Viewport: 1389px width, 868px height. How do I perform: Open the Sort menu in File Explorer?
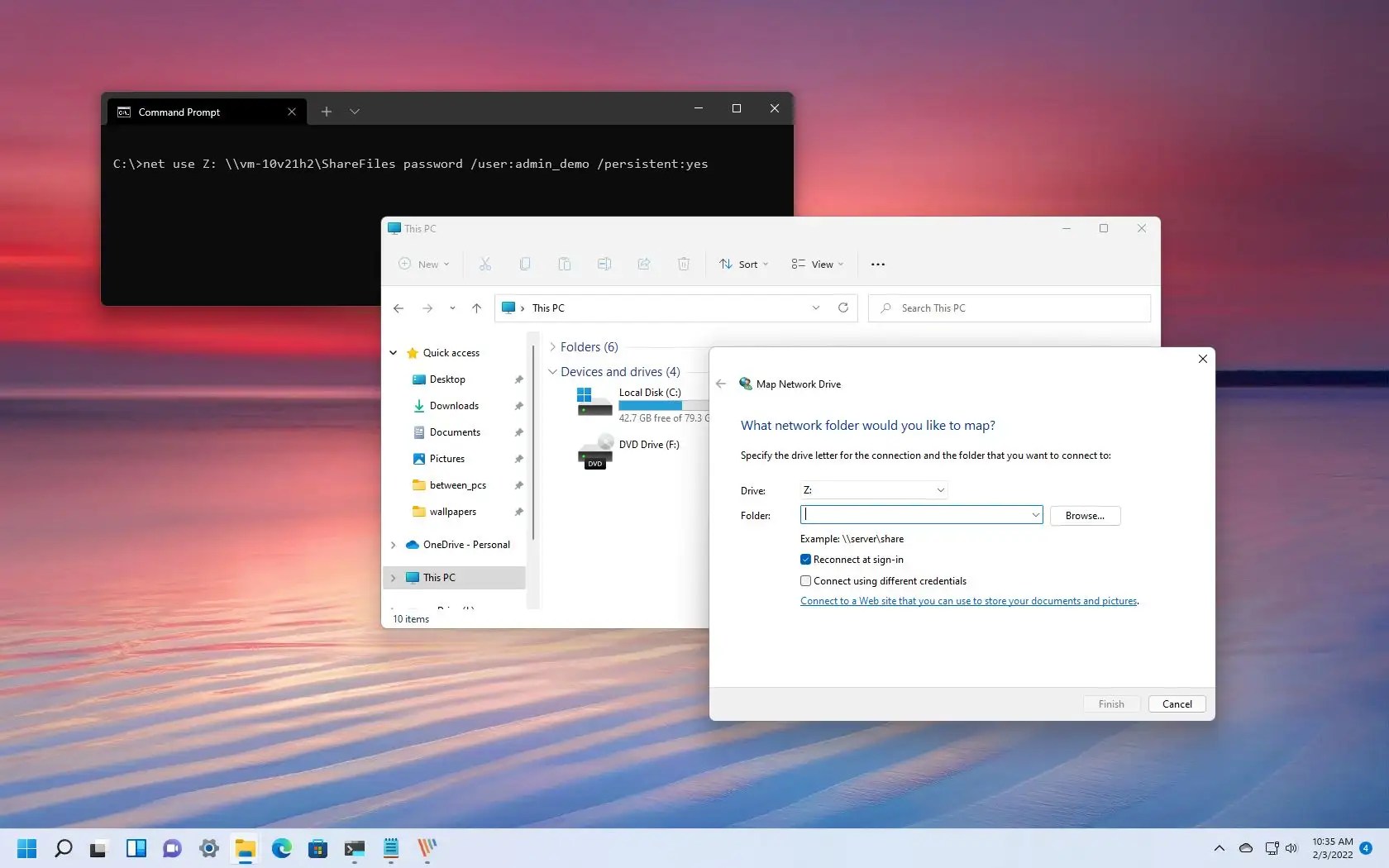click(742, 264)
